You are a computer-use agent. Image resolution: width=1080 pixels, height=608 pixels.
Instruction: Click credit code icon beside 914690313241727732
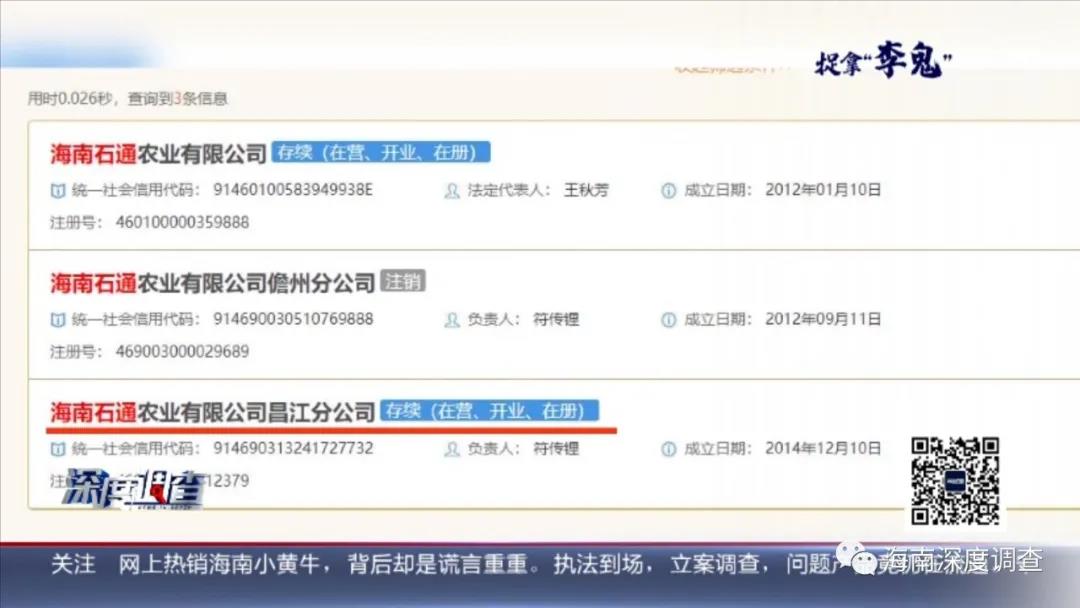(x=58, y=449)
